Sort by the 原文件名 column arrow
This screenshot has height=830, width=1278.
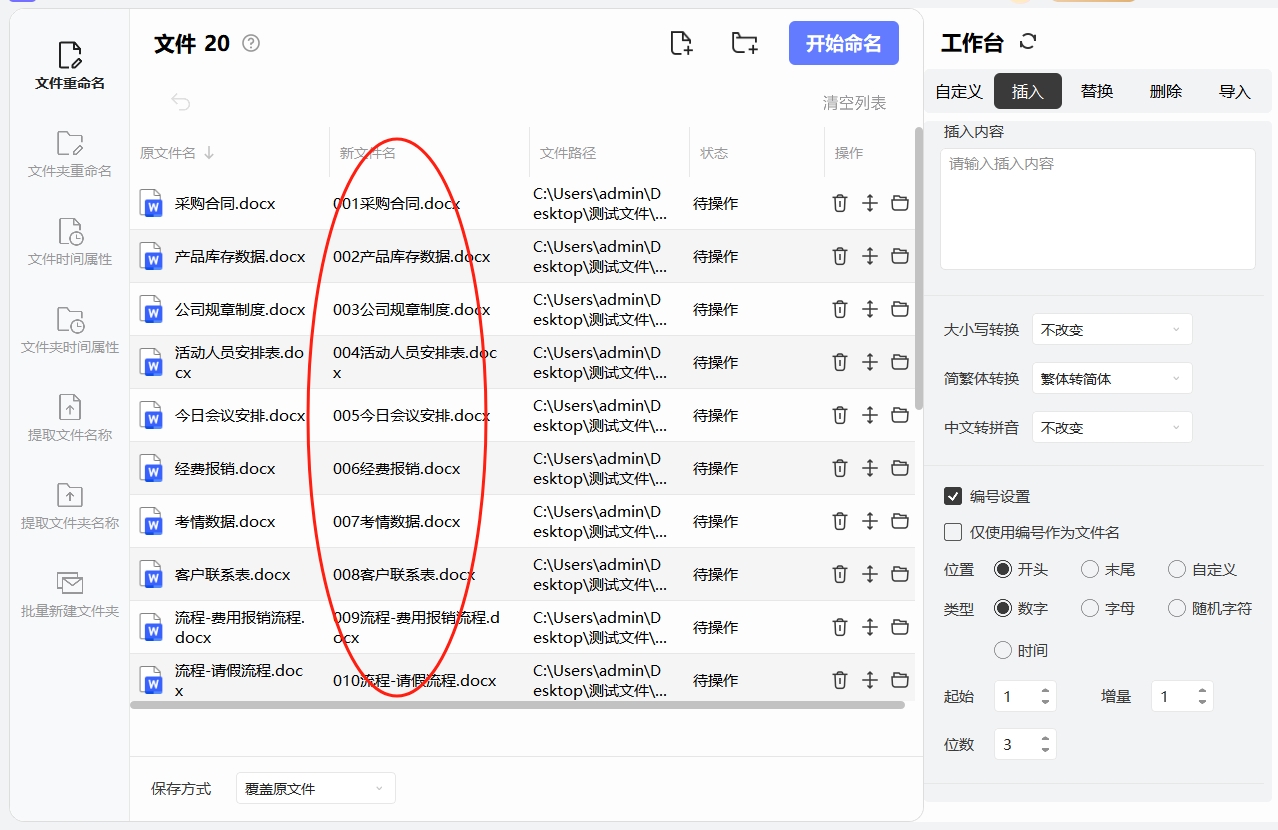209,153
